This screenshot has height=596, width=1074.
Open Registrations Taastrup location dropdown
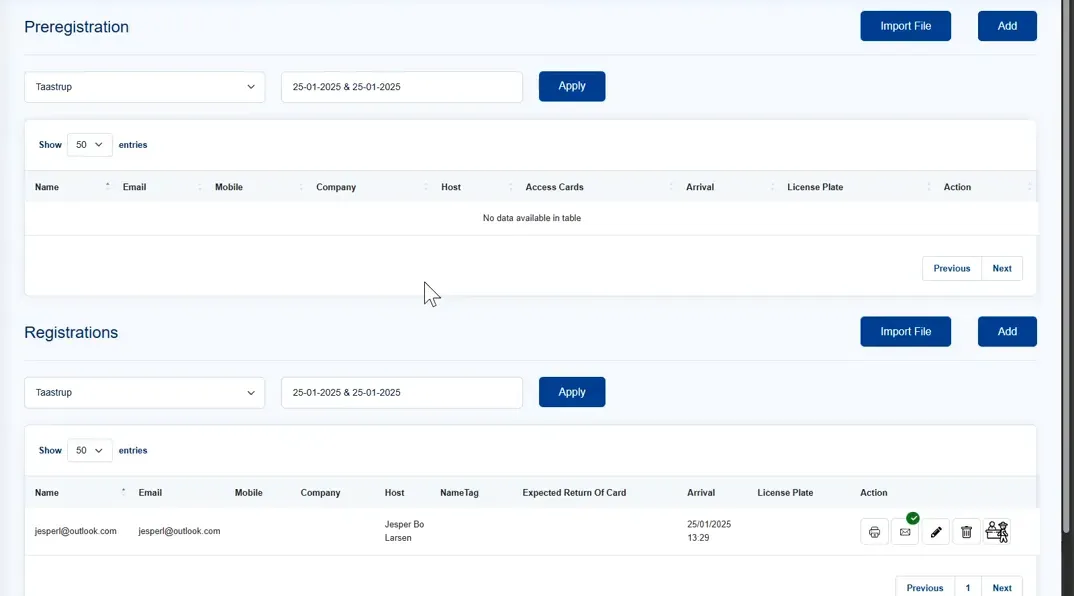145,393
